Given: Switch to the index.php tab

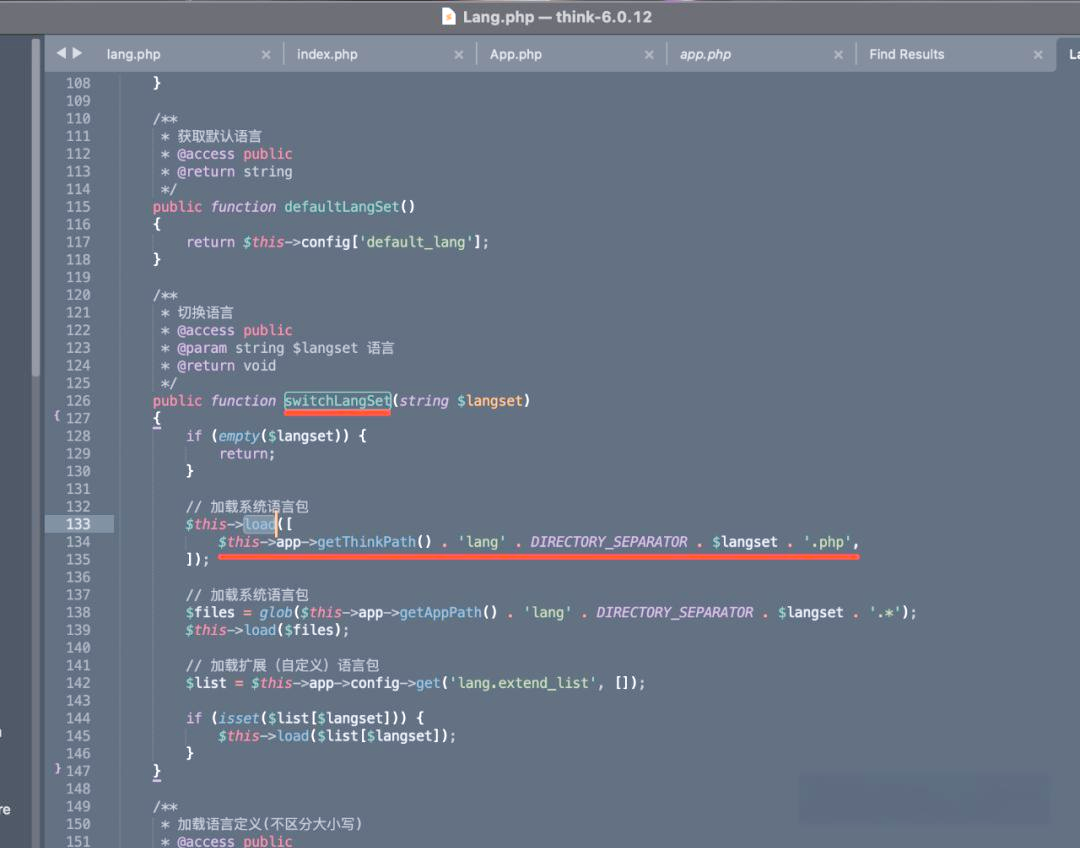Looking at the screenshot, I should (x=327, y=54).
